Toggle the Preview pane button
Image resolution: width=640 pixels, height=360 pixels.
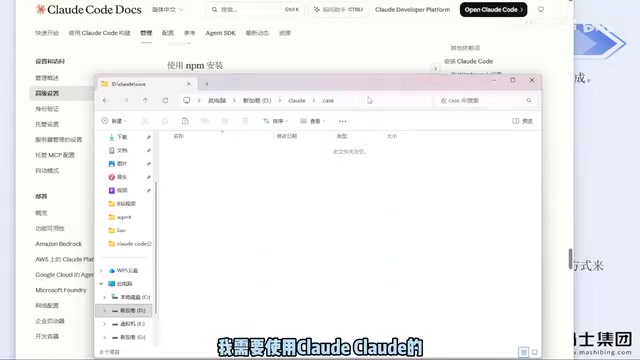tap(522, 121)
